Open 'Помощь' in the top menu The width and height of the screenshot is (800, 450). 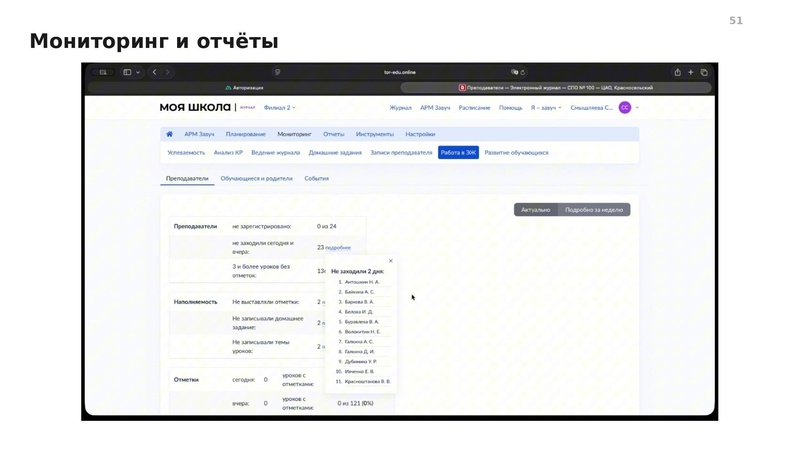[x=511, y=108]
